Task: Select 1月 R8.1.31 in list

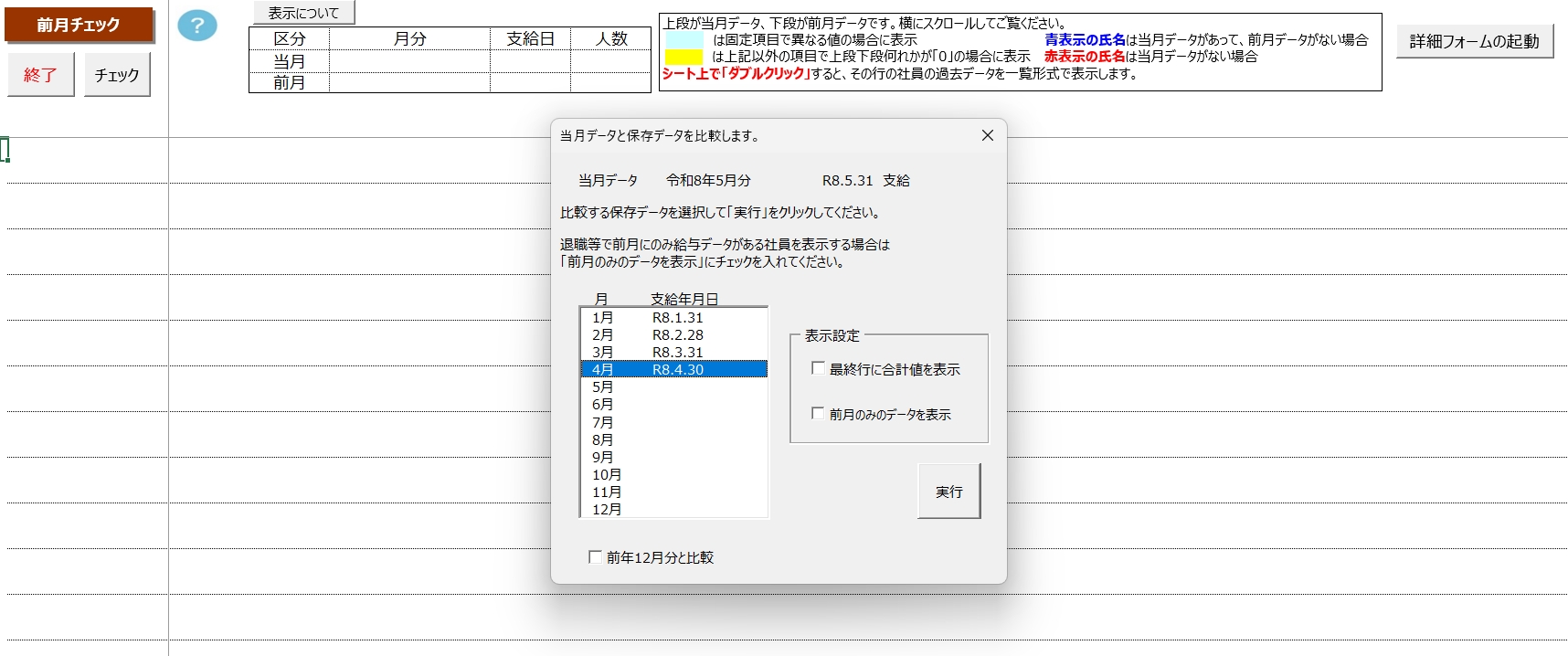Action: [674, 318]
